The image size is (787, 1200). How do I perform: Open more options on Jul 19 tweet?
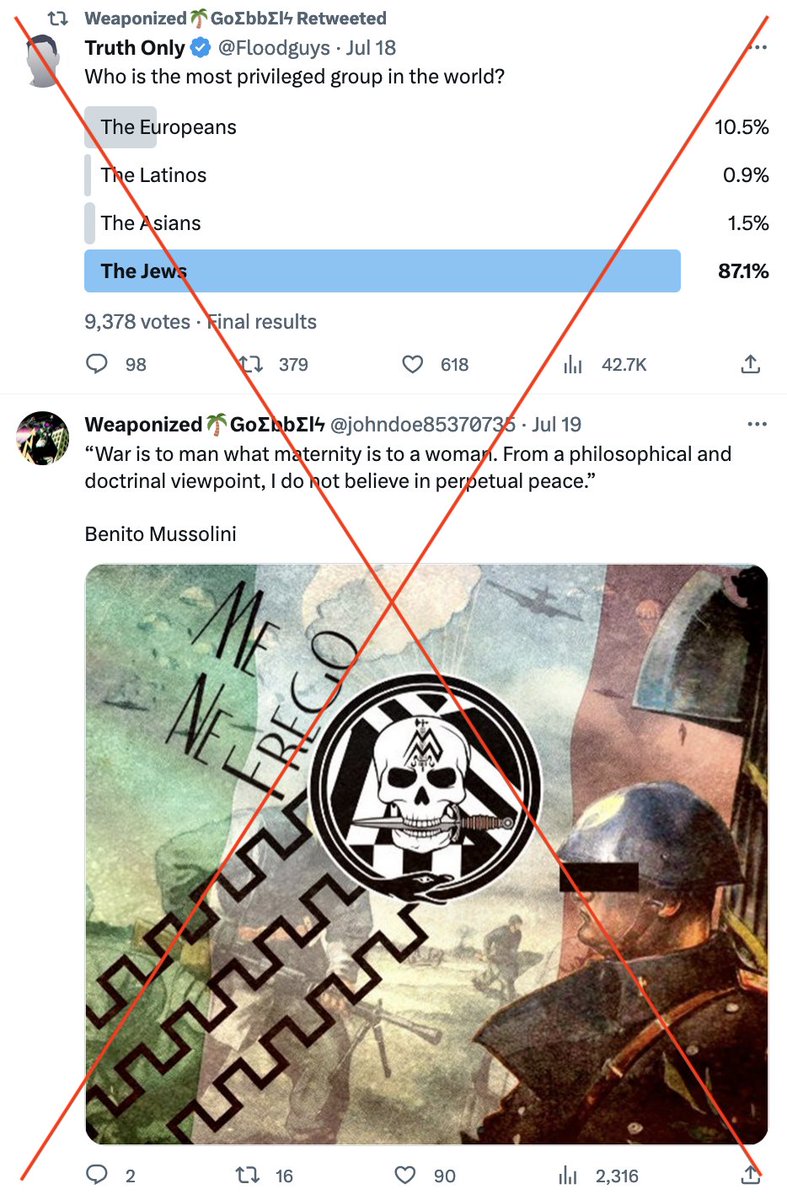click(x=759, y=424)
